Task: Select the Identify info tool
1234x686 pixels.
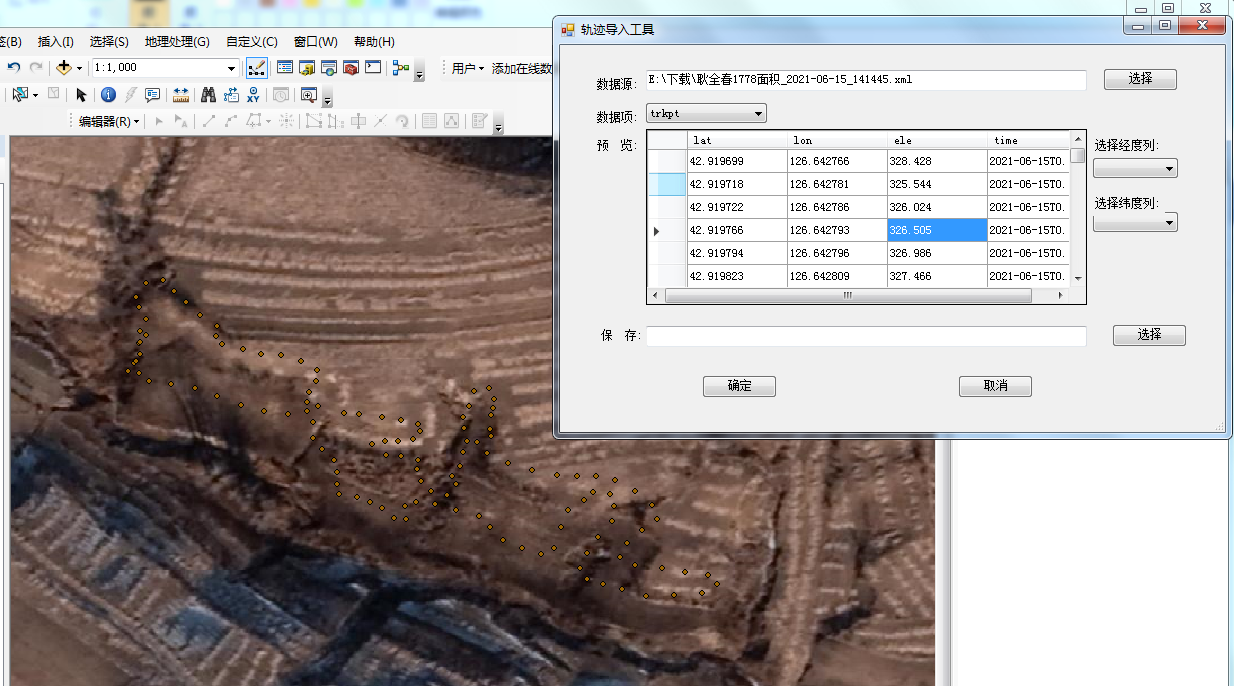Action: point(108,95)
